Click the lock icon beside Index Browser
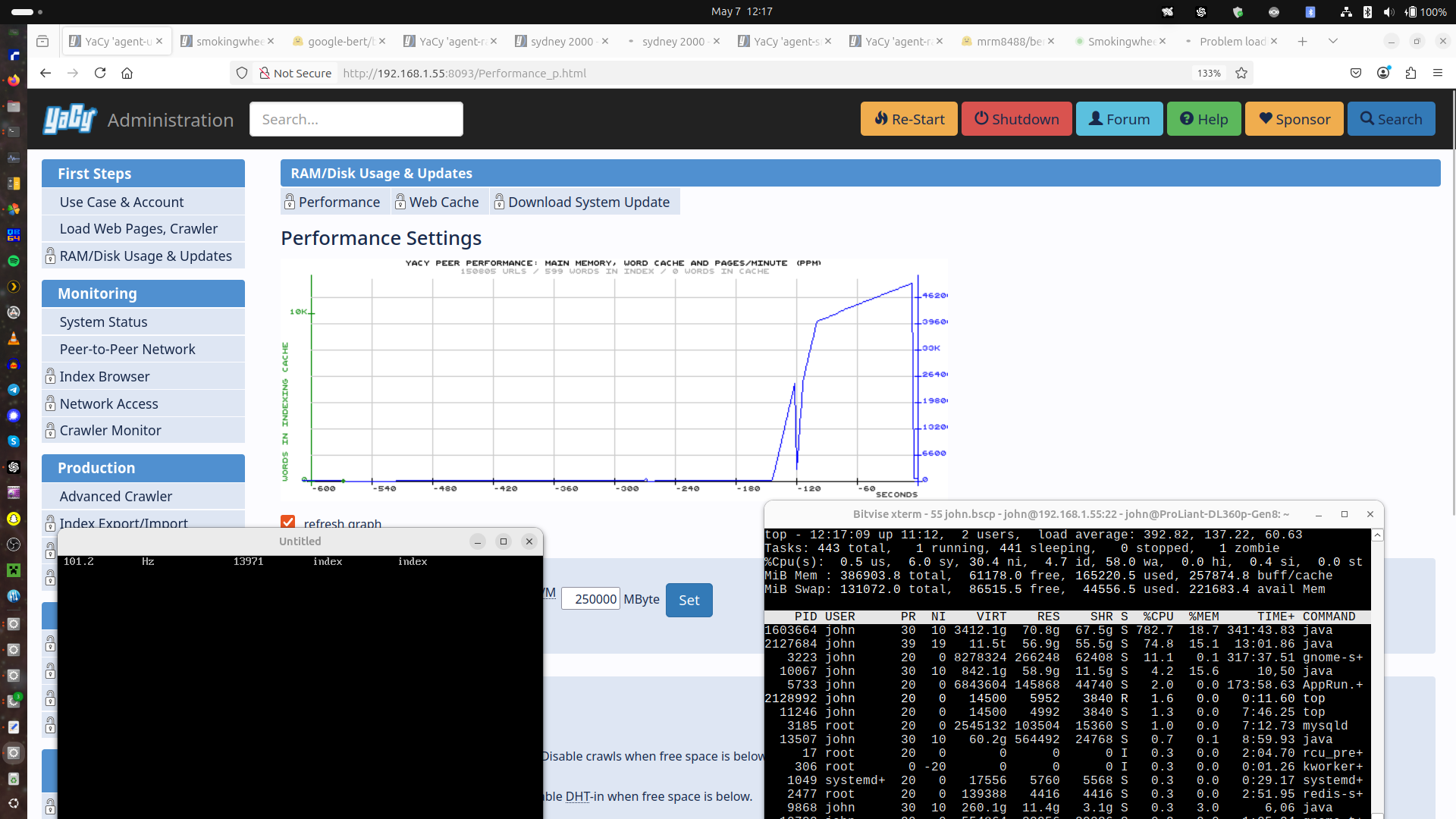The width and height of the screenshot is (1456, 819). (x=50, y=376)
